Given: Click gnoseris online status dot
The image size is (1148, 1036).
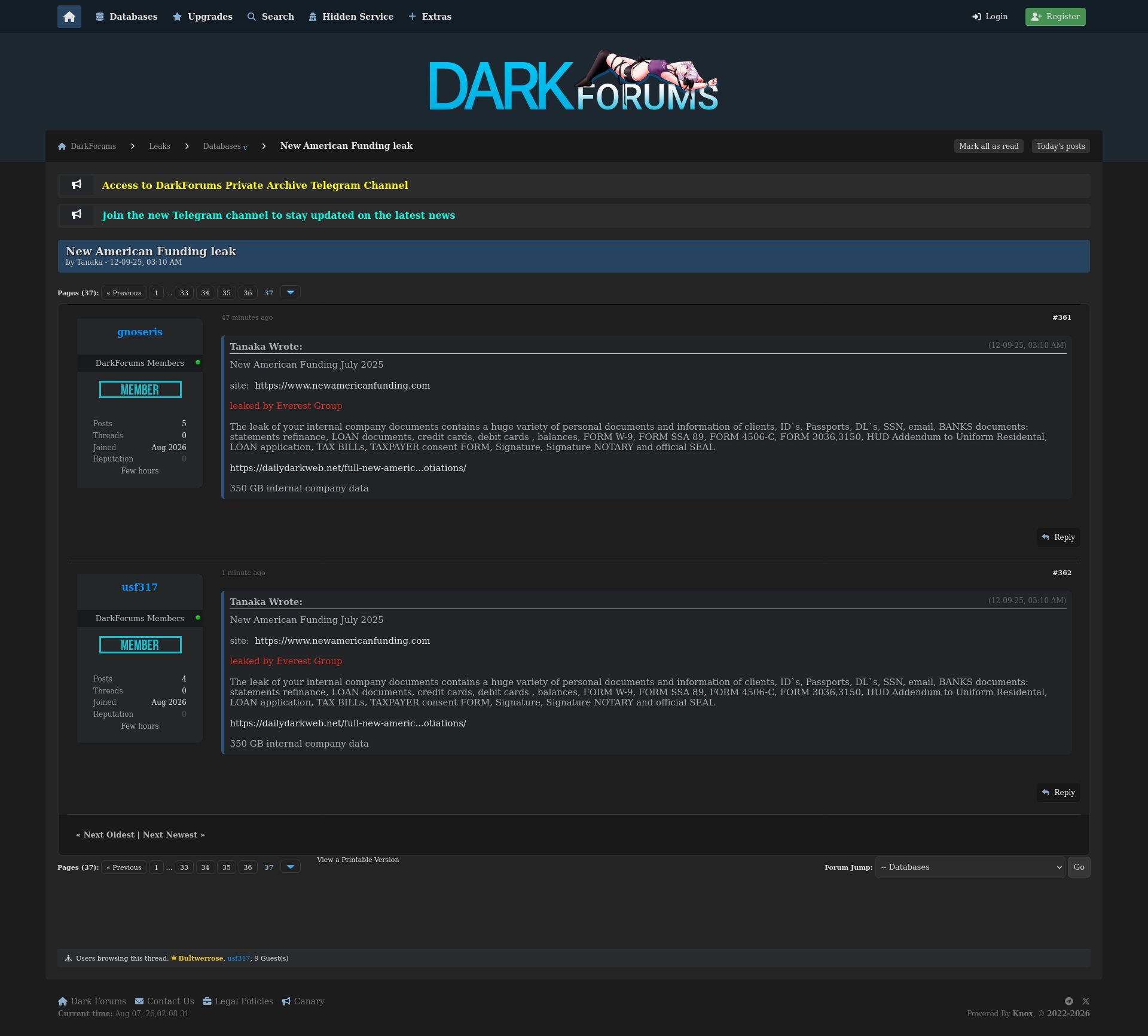Looking at the screenshot, I should tap(198, 362).
